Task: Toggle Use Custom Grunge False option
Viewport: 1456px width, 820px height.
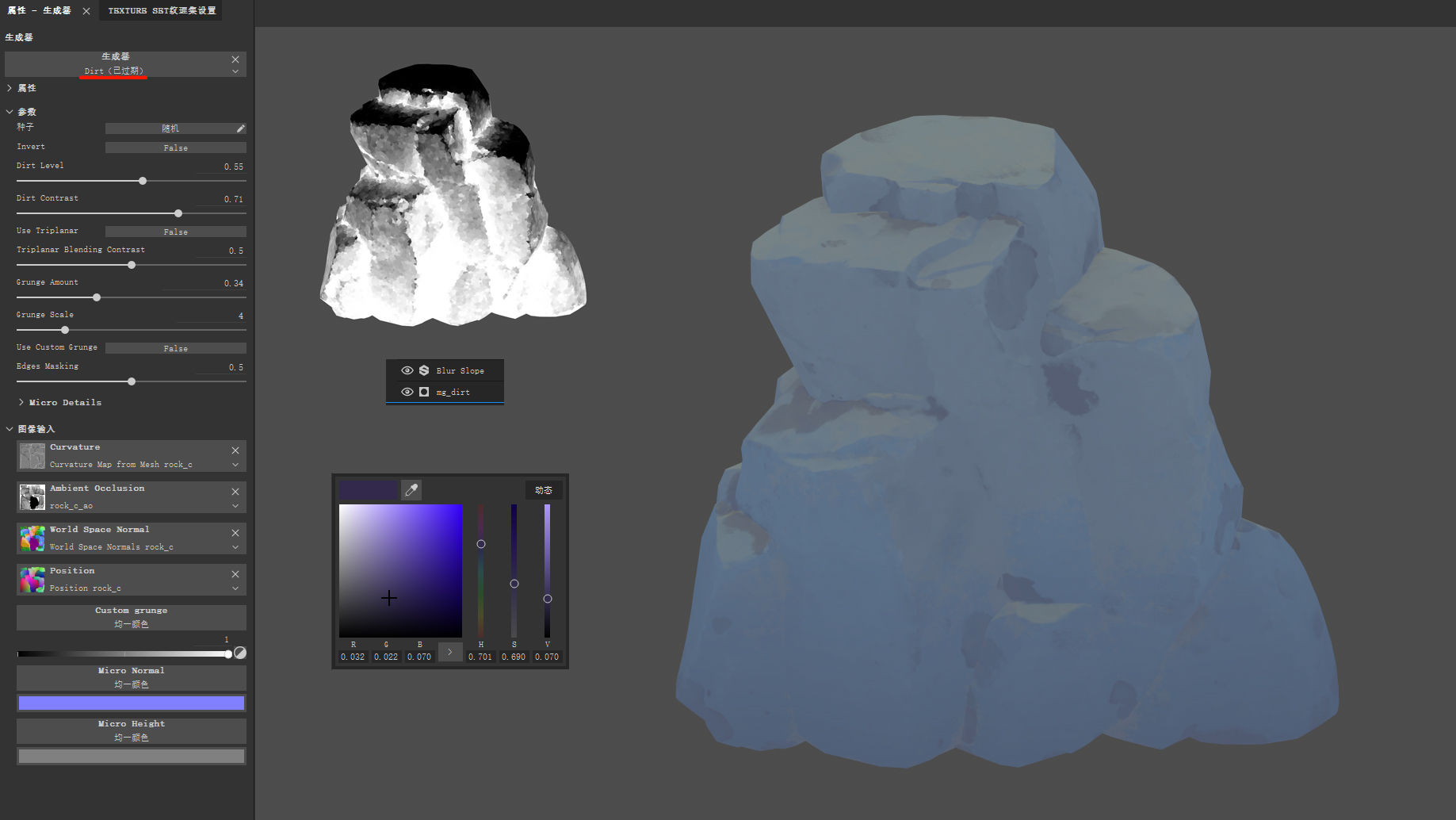Action: [176, 349]
